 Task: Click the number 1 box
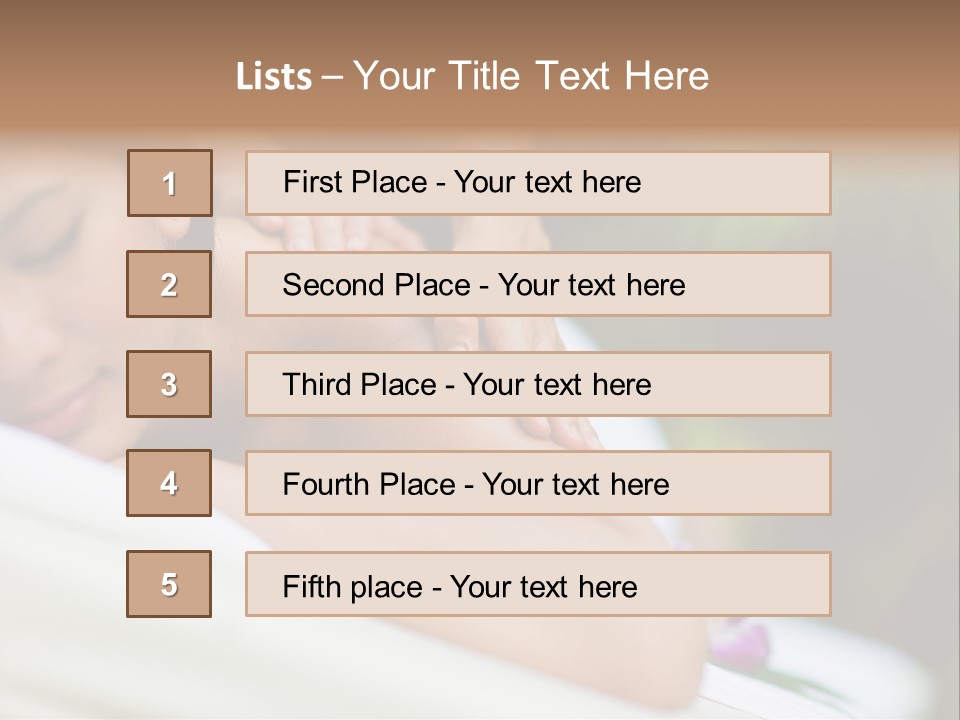click(169, 183)
